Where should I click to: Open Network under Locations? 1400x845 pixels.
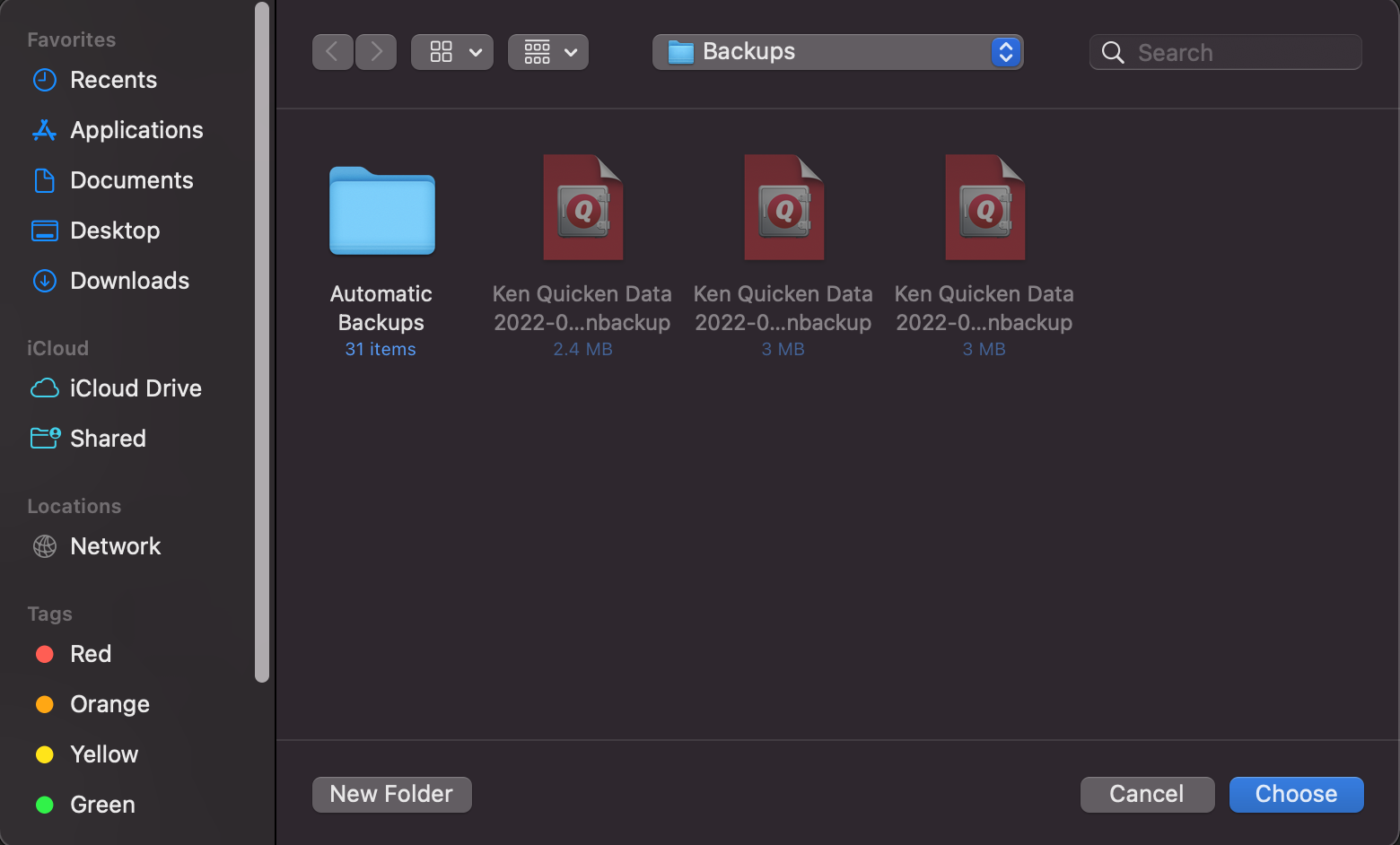coord(115,546)
